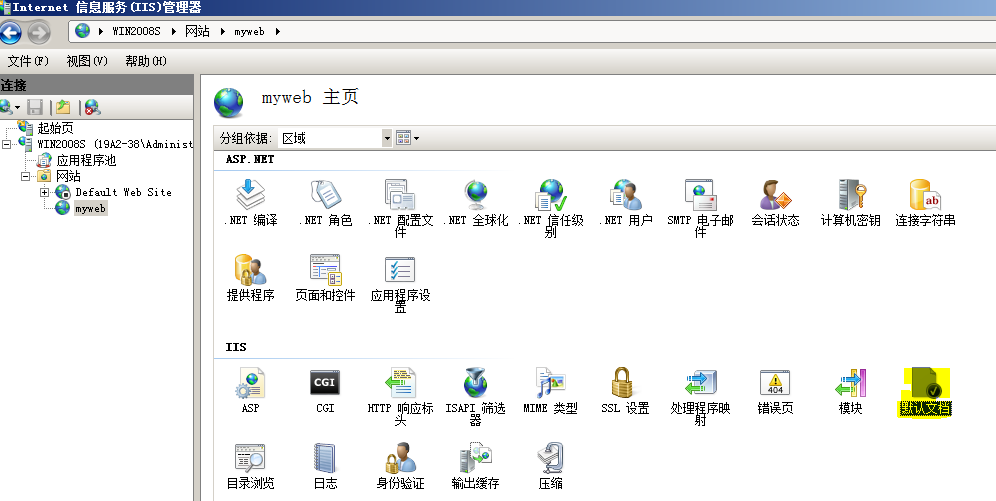This screenshot has width=996, height=501.
Task: Open the 连接字符串 feature
Action: click(x=925, y=203)
